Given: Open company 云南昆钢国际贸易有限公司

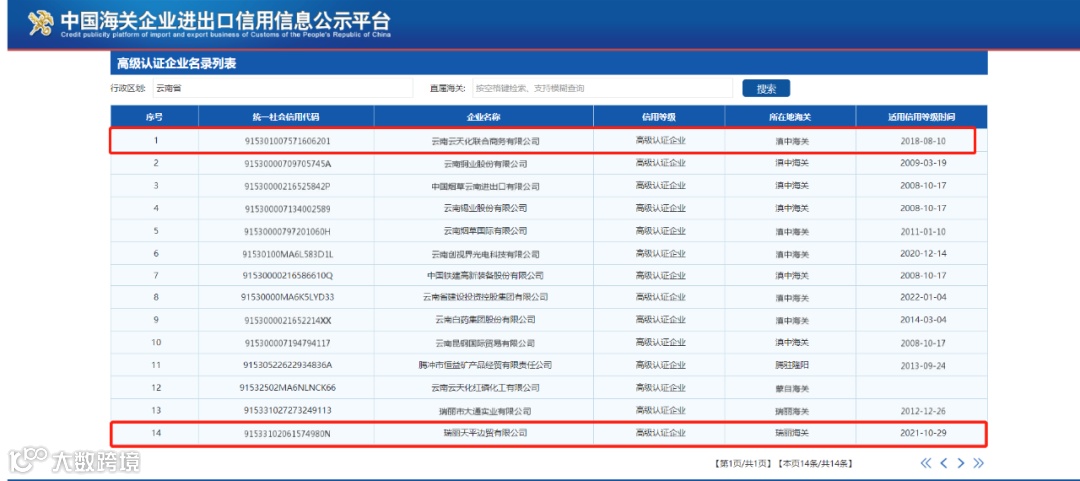Looking at the screenshot, I should pyautogui.click(x=485, y=343).
